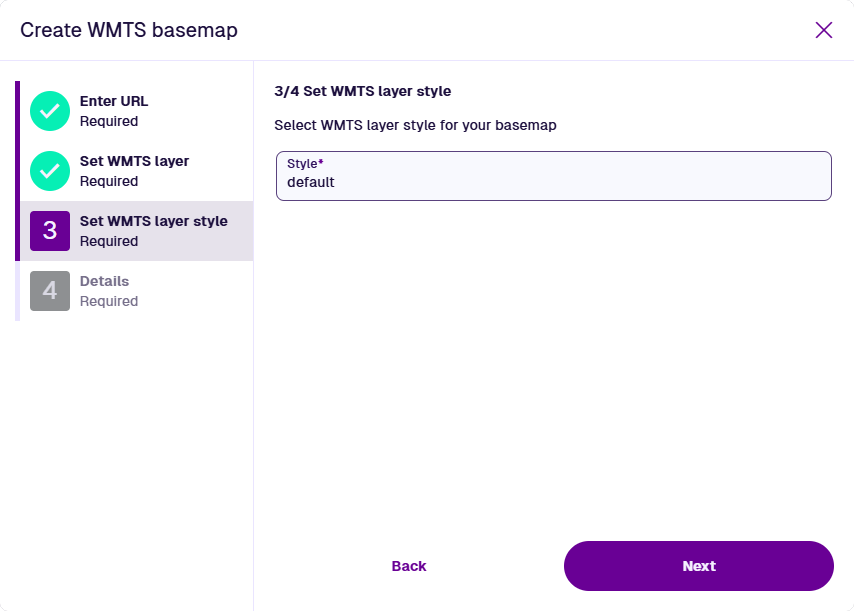Click "Required" under the Enter URL step
This screenshot has width=854, height=611.
click(109, 121)
